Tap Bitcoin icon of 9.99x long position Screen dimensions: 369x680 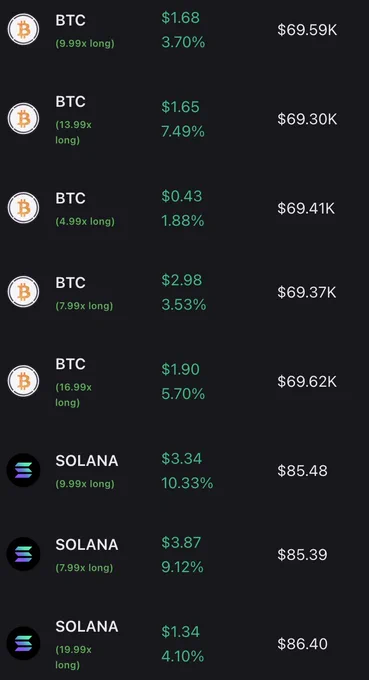pyautogui.click(x=23, y=29)
